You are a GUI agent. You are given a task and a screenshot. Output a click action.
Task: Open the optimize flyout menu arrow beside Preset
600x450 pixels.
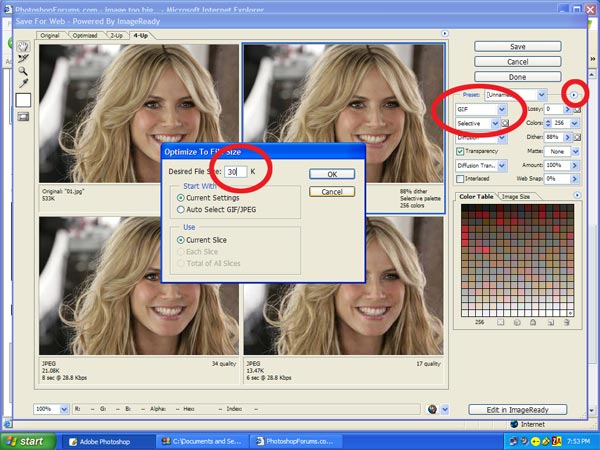(x=574, y=94)
